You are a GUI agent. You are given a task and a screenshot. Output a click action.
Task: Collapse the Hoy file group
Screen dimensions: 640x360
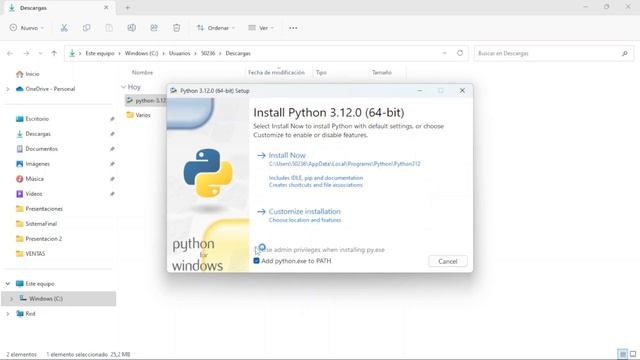coord(123,87)
